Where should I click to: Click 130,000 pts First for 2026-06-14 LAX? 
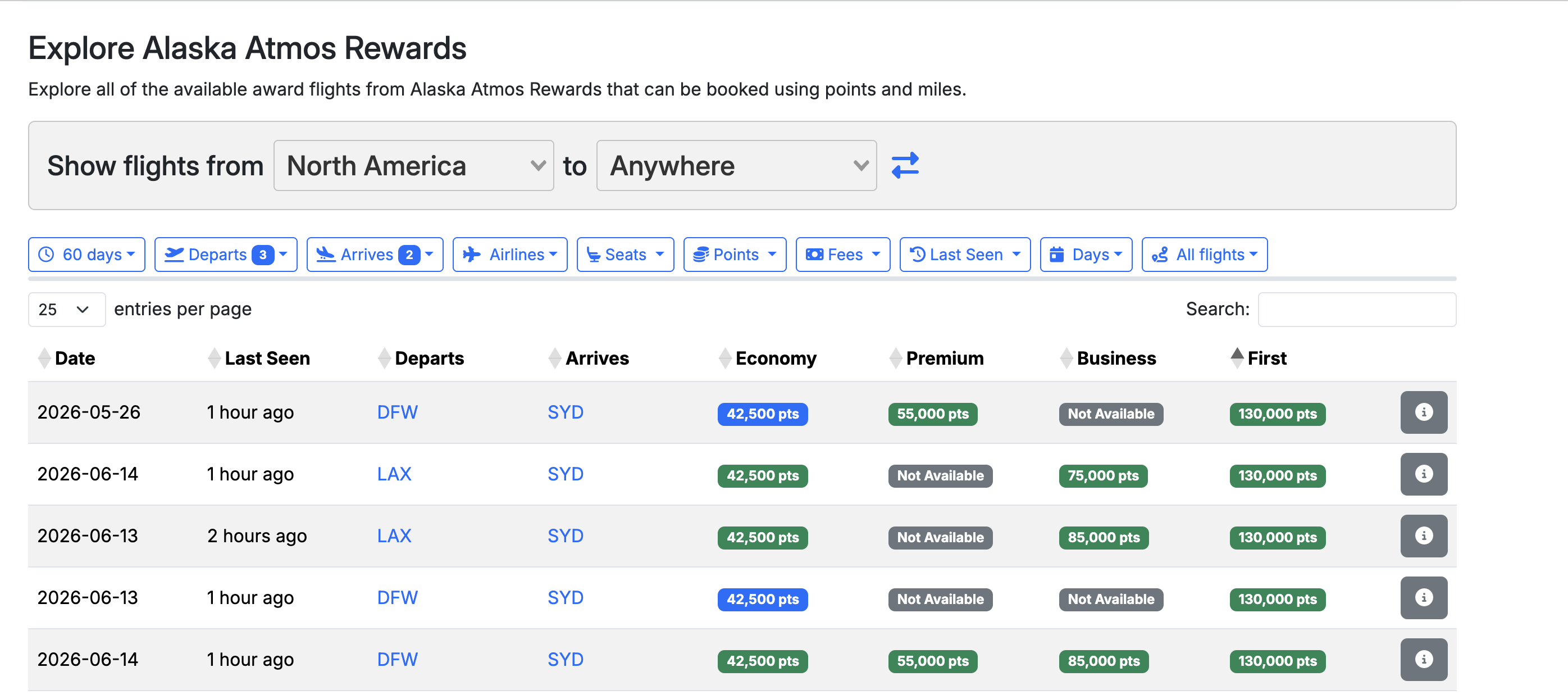(x=1278, y=476)
